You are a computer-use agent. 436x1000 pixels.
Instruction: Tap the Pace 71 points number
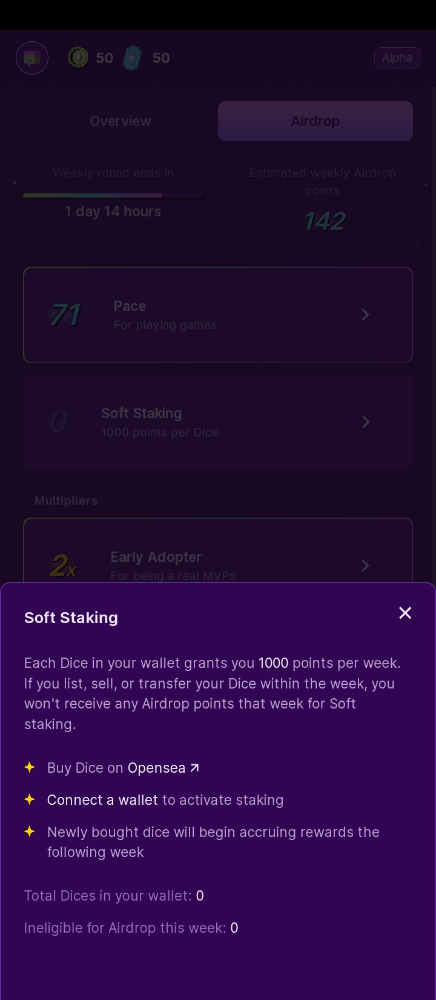click(x=66, y=314)
